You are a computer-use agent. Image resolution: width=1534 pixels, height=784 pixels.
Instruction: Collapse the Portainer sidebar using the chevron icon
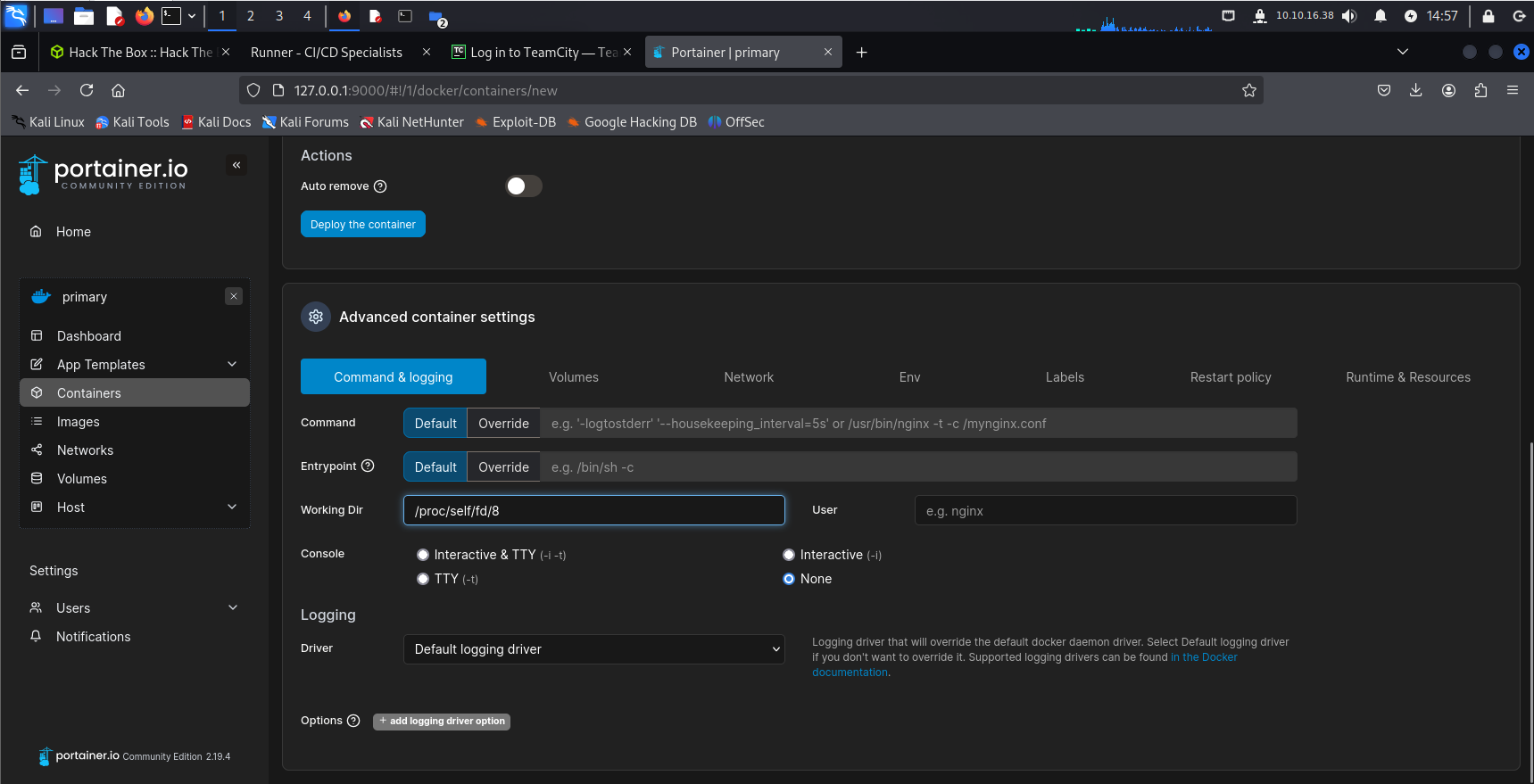[236, 165]
